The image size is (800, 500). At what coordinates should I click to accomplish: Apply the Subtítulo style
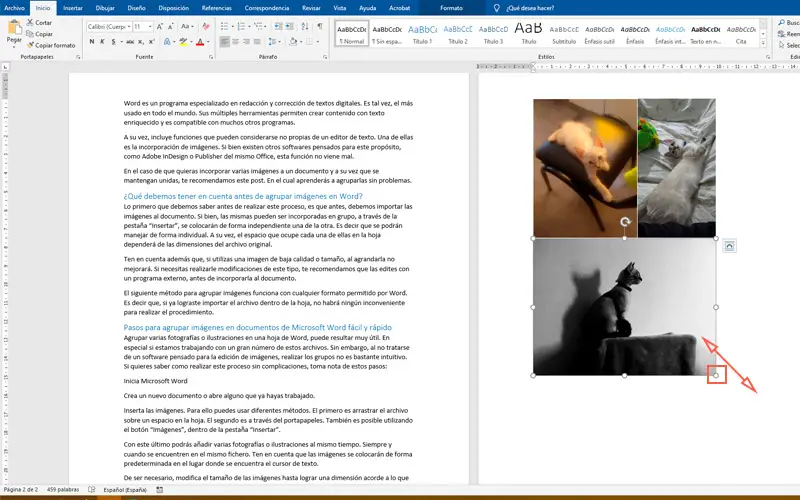click(x=564, y=34)
